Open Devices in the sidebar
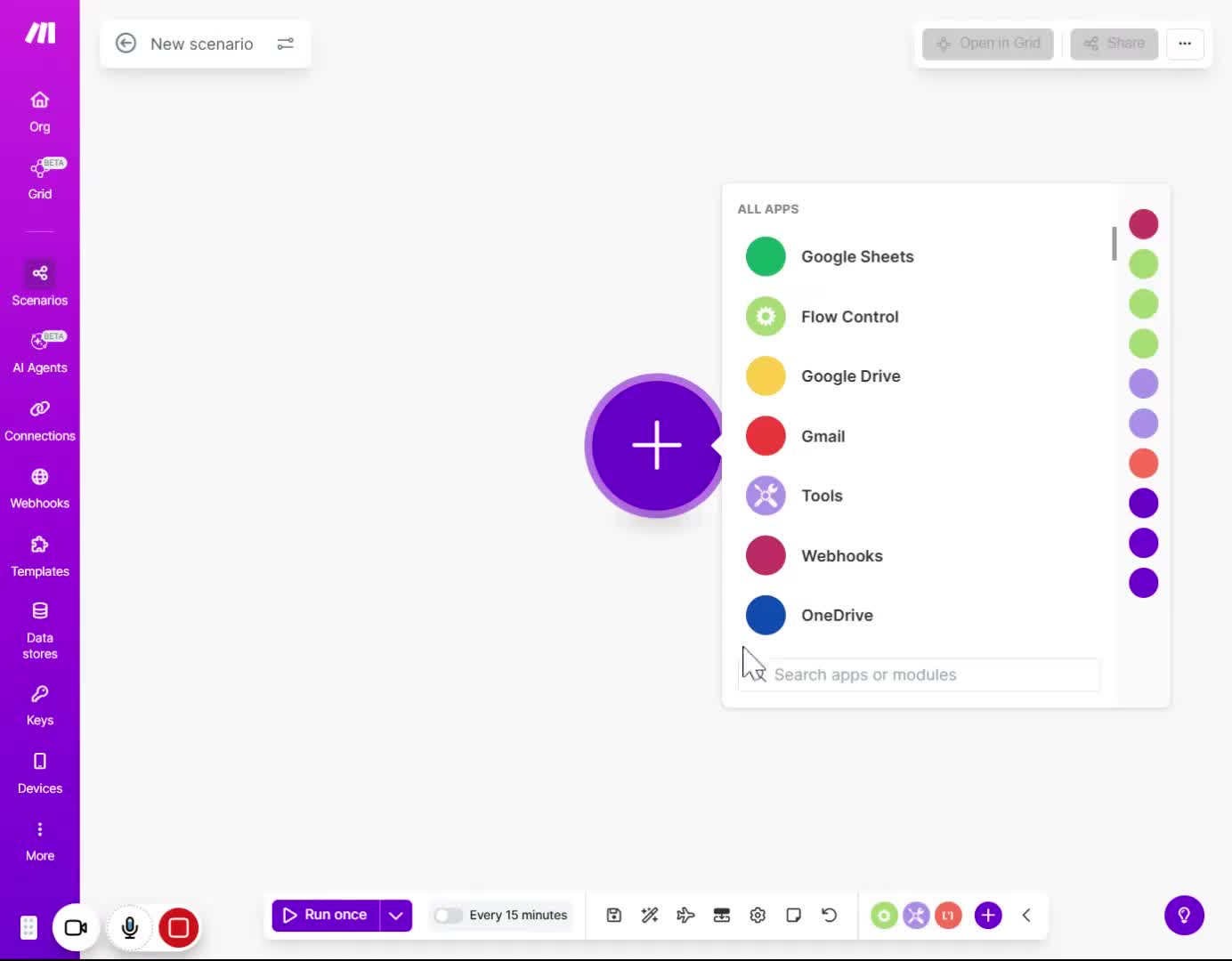Screen dimensions: 1232x961 click(40, 774)
